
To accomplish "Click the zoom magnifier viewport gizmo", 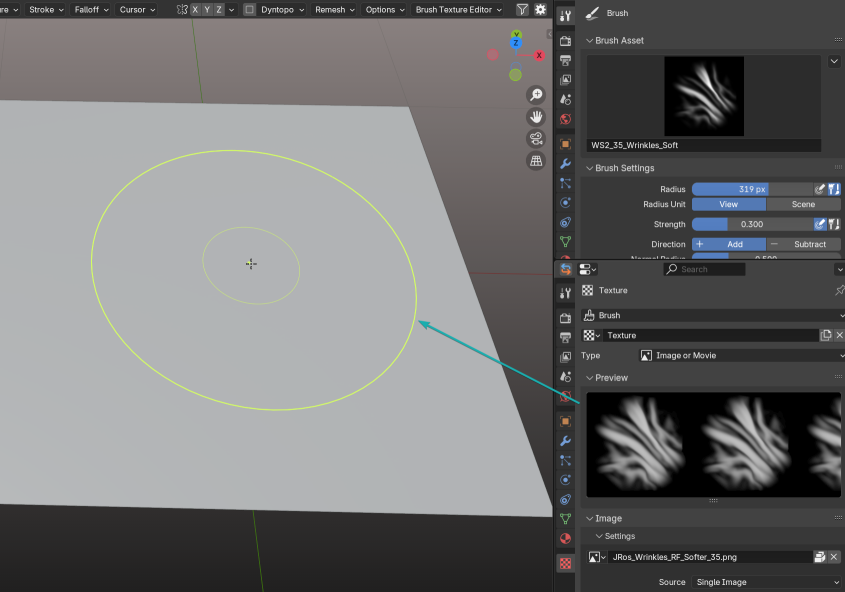I will pyautogui.click(x=536, y=95).
